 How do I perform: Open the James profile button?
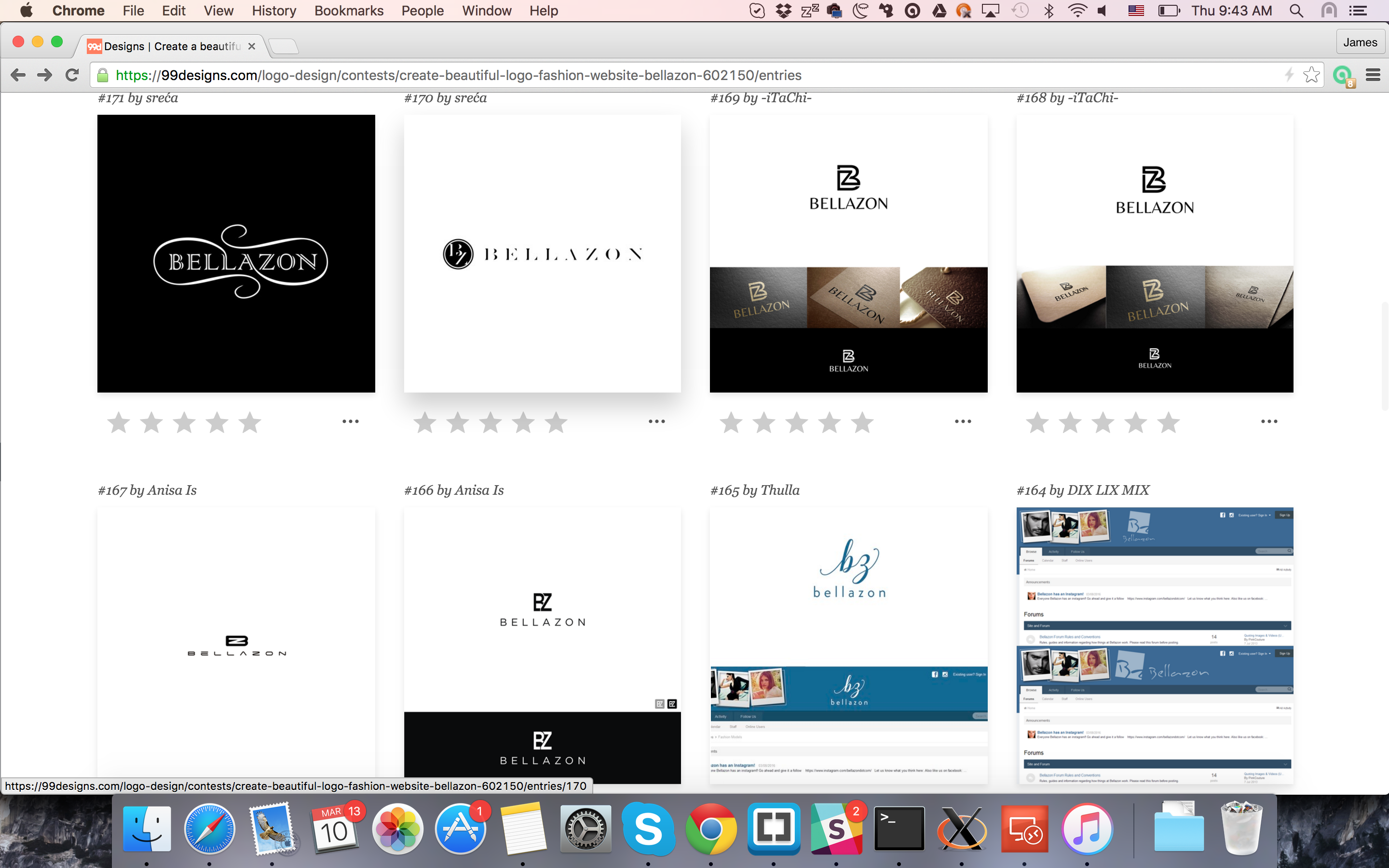1360,42
